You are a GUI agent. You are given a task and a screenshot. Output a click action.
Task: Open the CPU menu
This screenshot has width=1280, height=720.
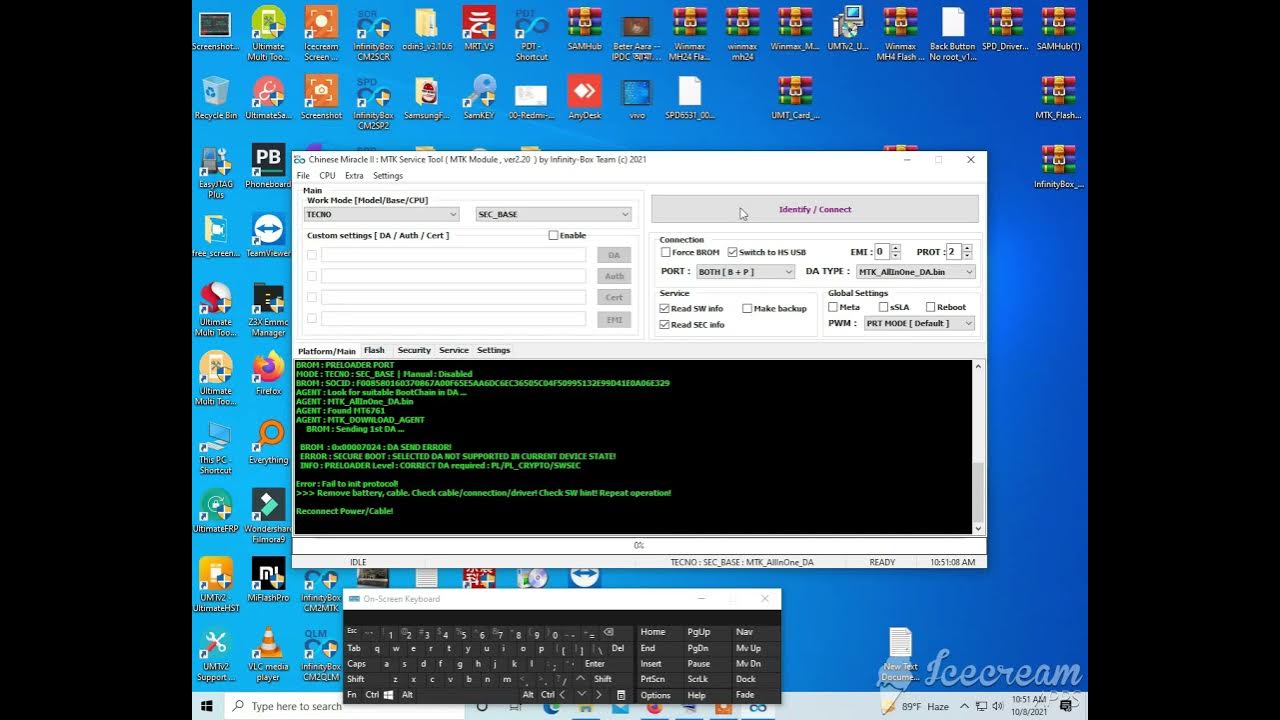[327, 176]
